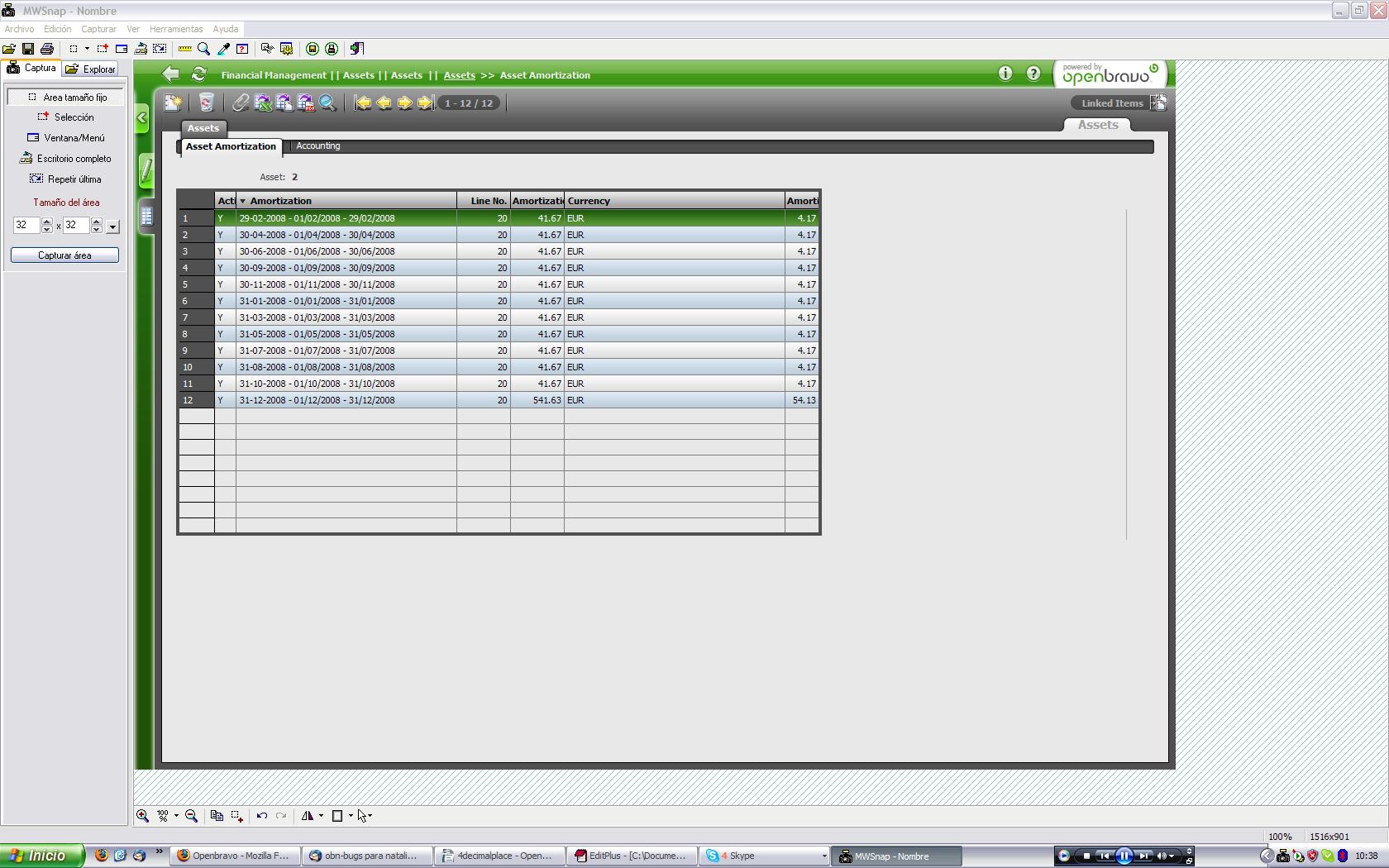Open the area size presets dropdown
1389x868 pixels.
coord(113,227)
